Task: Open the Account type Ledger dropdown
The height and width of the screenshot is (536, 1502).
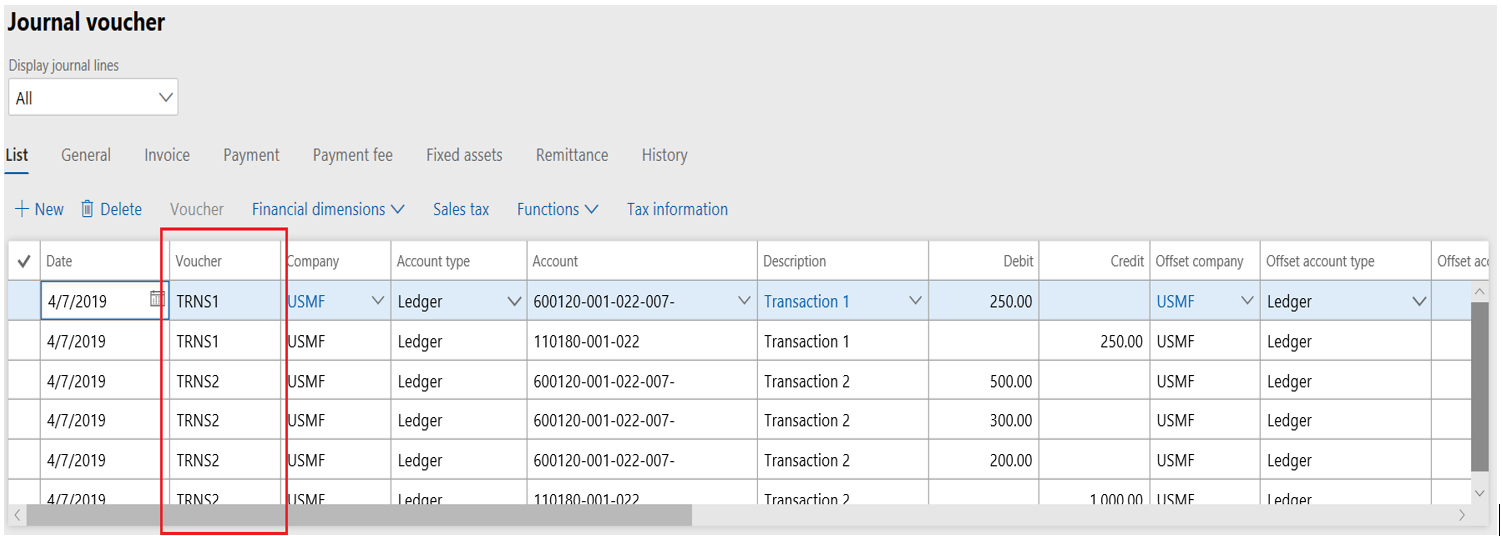Action: (x=514, y=301)
